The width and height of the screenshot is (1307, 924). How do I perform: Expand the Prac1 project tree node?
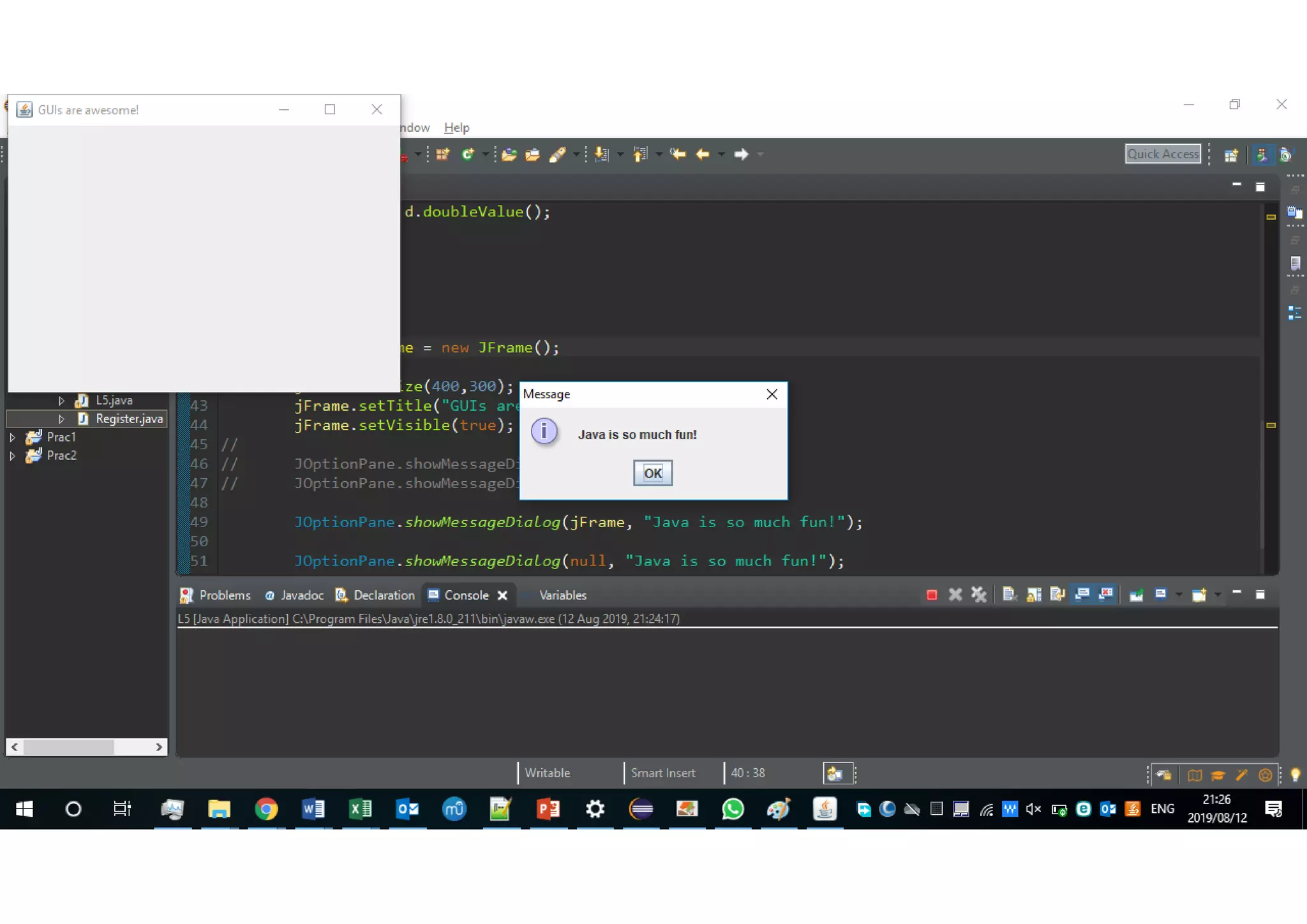click(x=12, y=437)
